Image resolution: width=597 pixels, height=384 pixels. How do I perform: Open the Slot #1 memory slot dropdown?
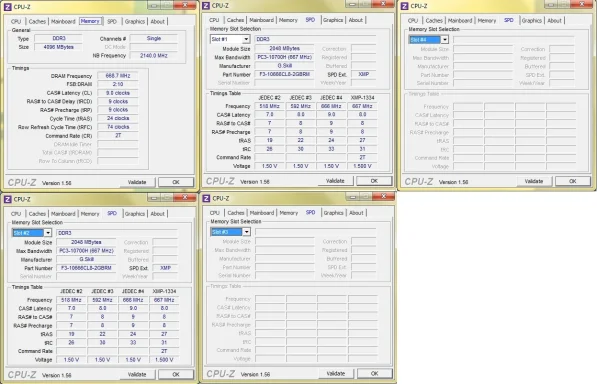[x=246, y=39]
